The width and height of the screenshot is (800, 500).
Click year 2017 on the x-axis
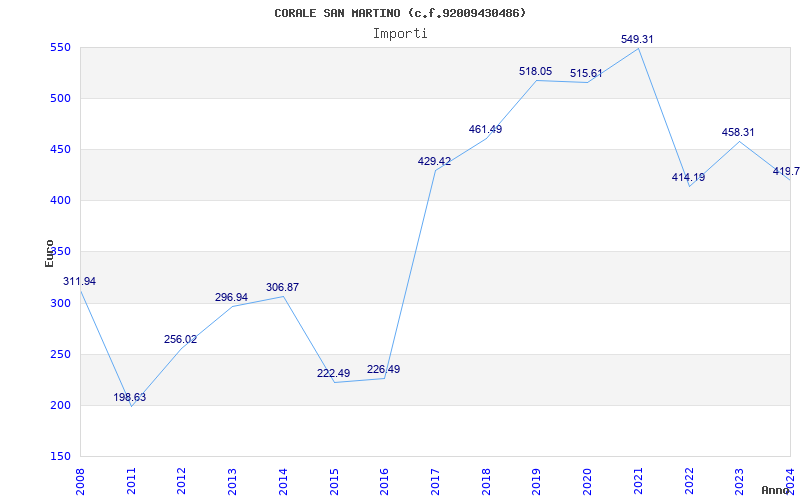pos(435,480)
